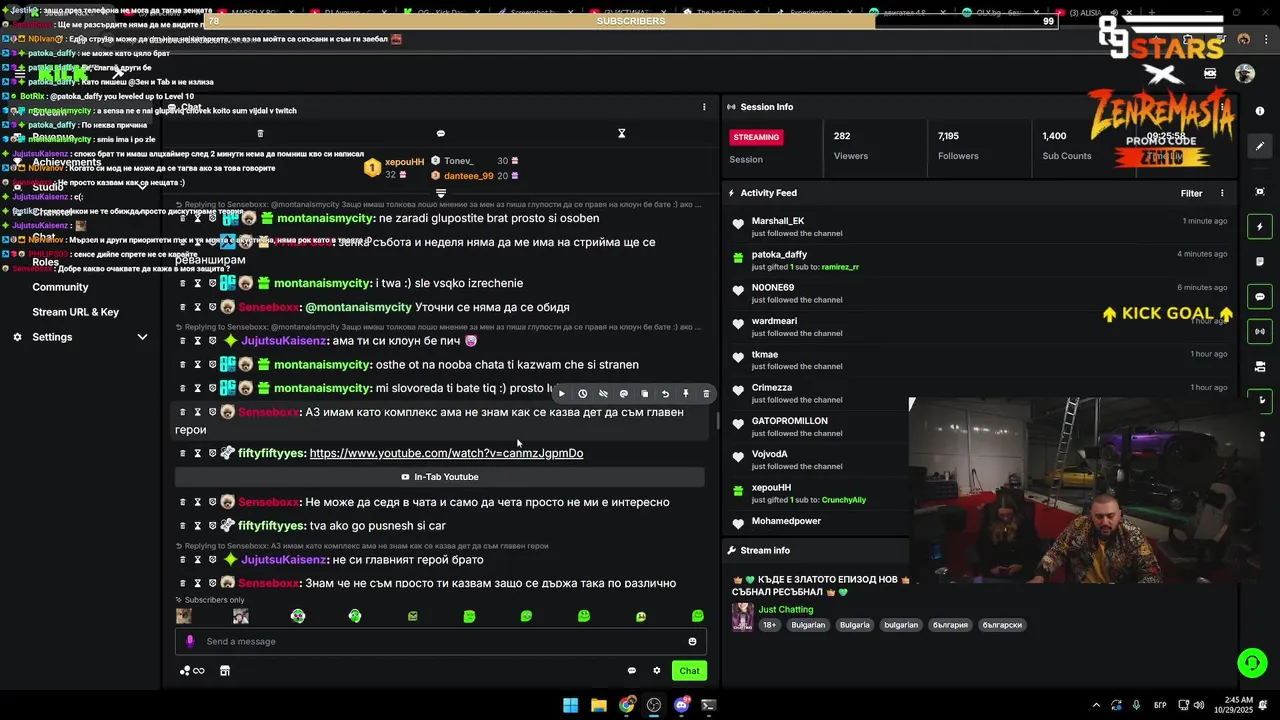Click shield icon on Senseboxx 'Уточни се' message
Screen dimensions: 1280x720
click(212, 307)
